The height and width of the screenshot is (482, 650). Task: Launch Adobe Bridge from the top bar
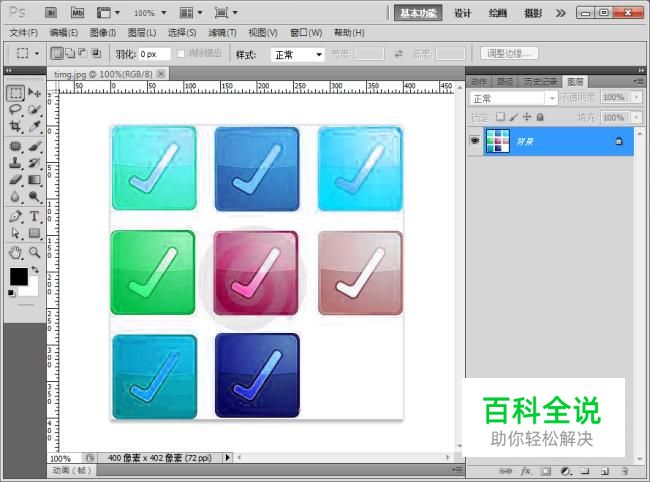tap(51, 13)
